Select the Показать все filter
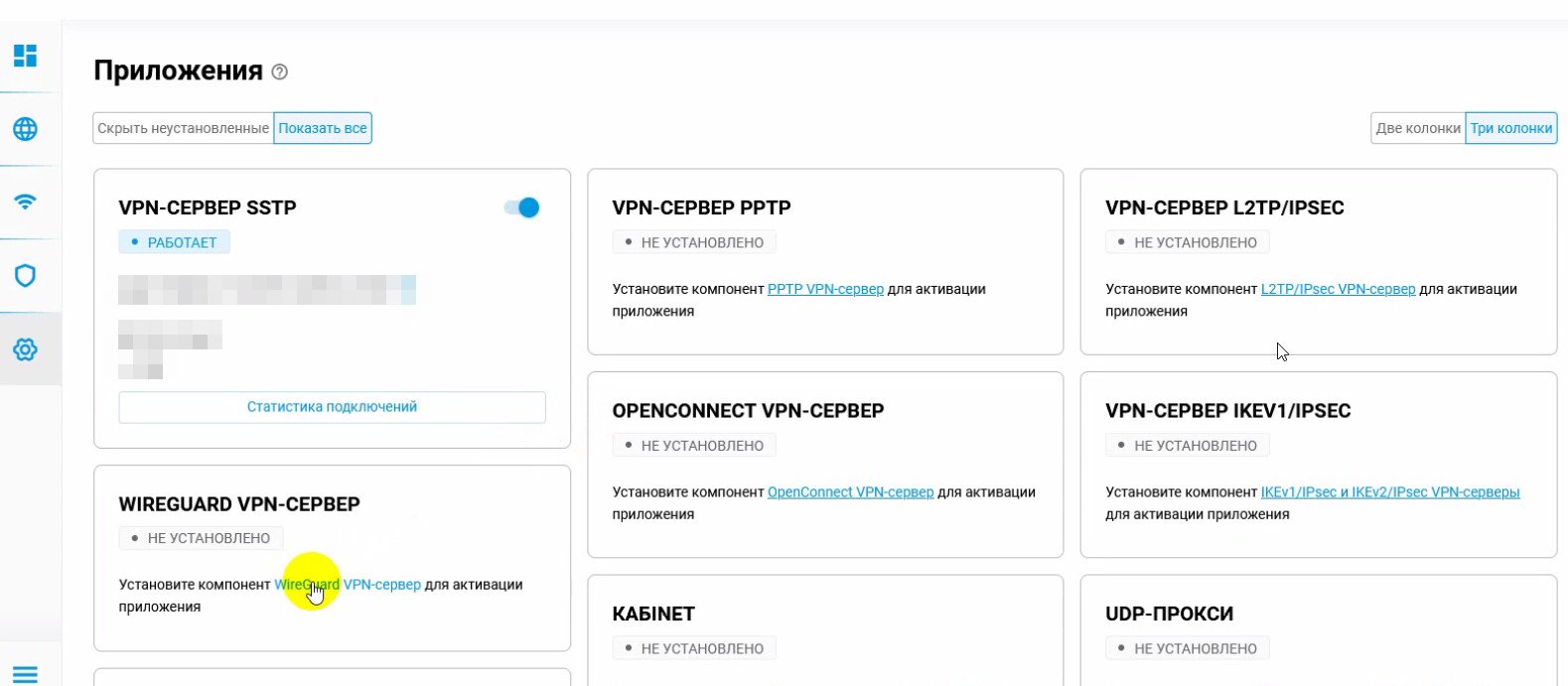 point(323,128)
